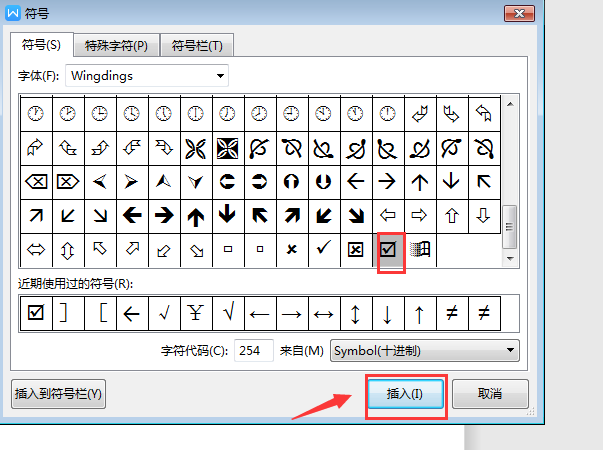The height and width of the screenshot is (450, 603).
Task: Open the Symbol(十进制) source dropdown
Action: tap(425, 350)
